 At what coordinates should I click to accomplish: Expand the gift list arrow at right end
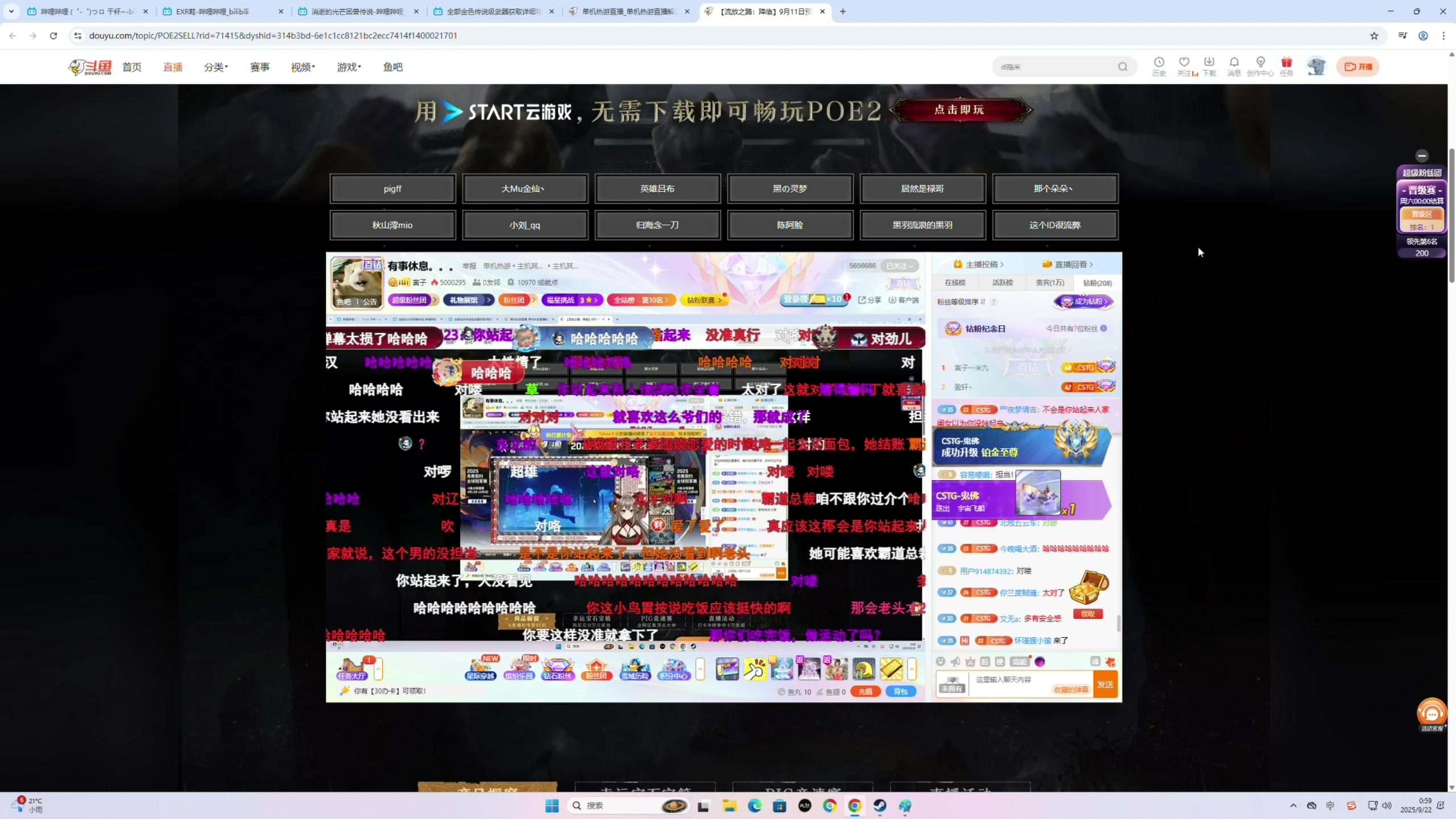click(x=912, y=669)
